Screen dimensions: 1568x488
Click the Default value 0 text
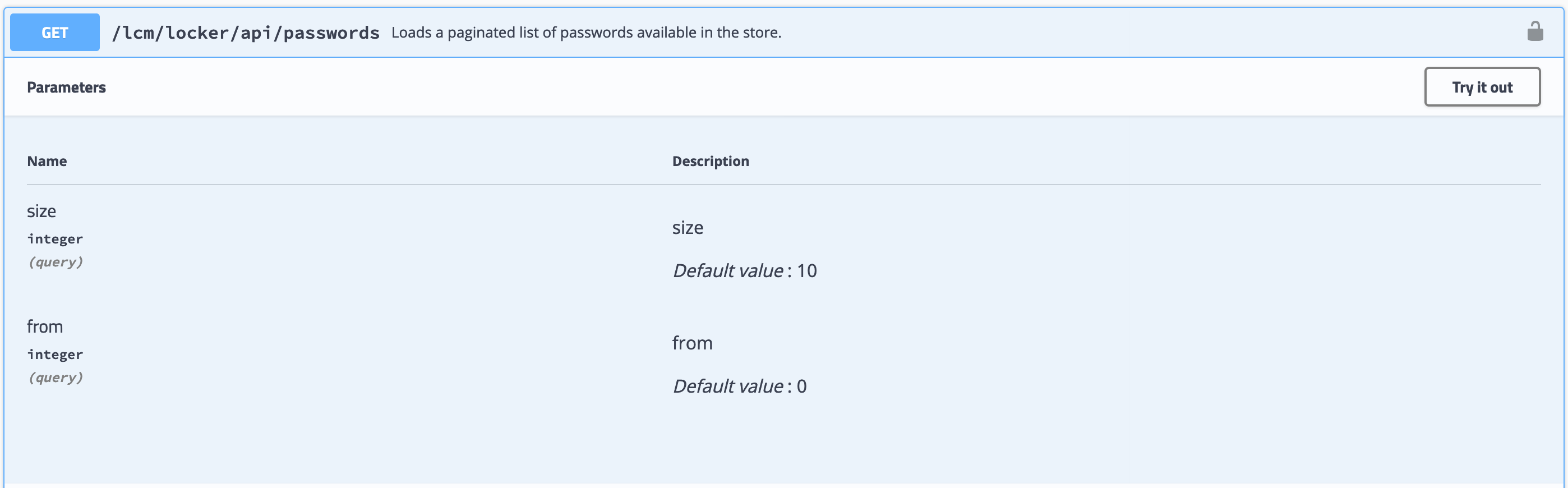[x=740, y=386]
